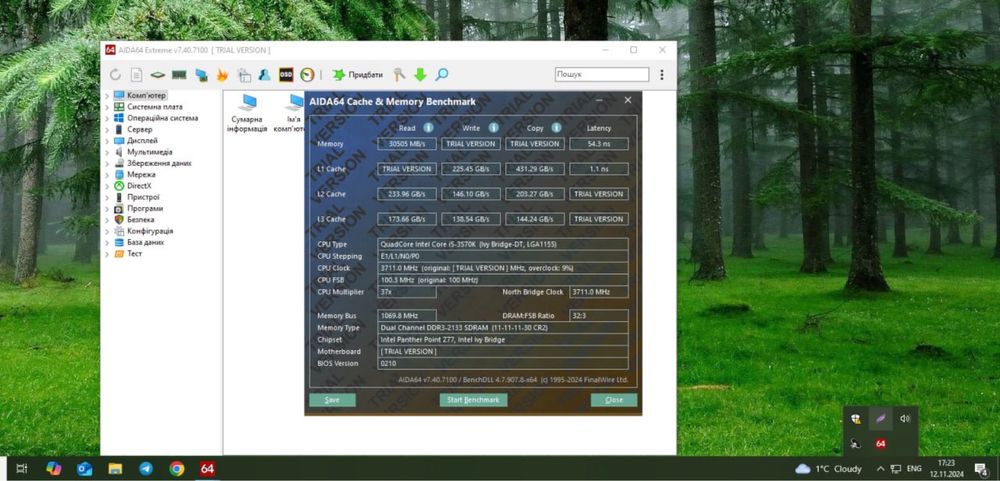The width and height of the screenshot is (1000, 481).
Task: Click the CPU chip toolbar icon
Action: click(x=158, y=75)
